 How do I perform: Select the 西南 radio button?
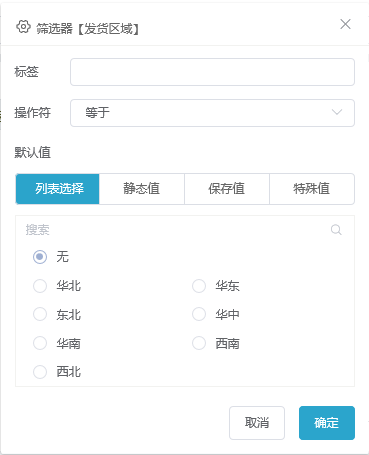[x=199, y=343]
